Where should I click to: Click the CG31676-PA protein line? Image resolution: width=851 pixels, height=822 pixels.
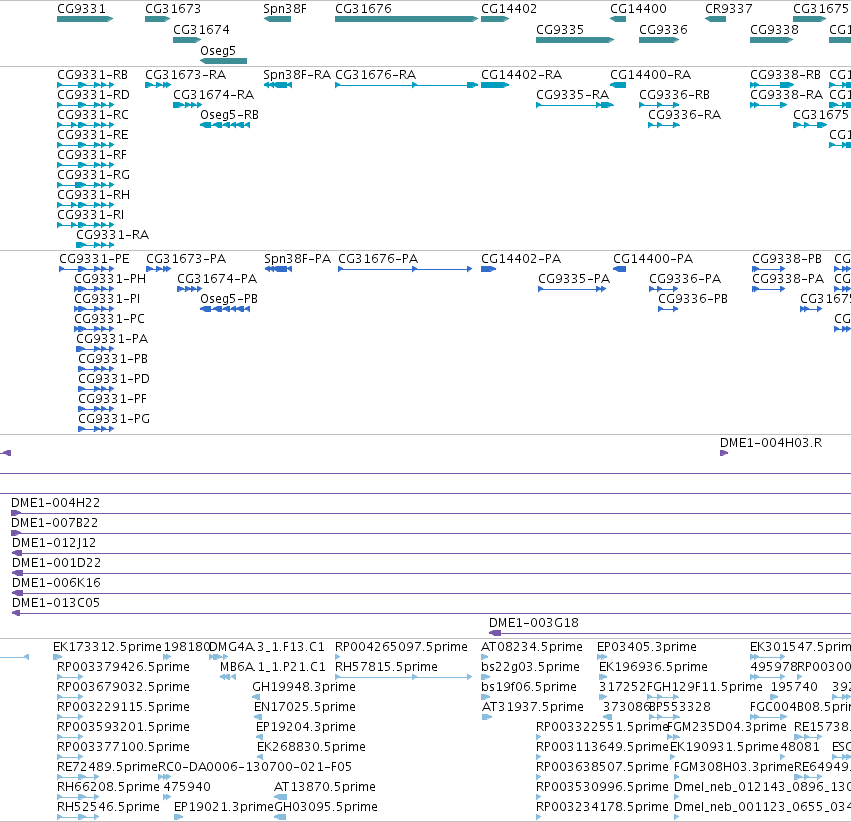click(x=405, y=269)
